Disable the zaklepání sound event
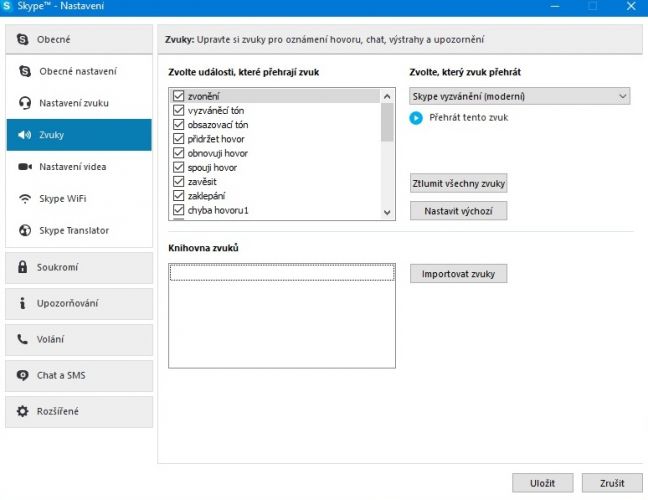 click(x=179, y=195)
